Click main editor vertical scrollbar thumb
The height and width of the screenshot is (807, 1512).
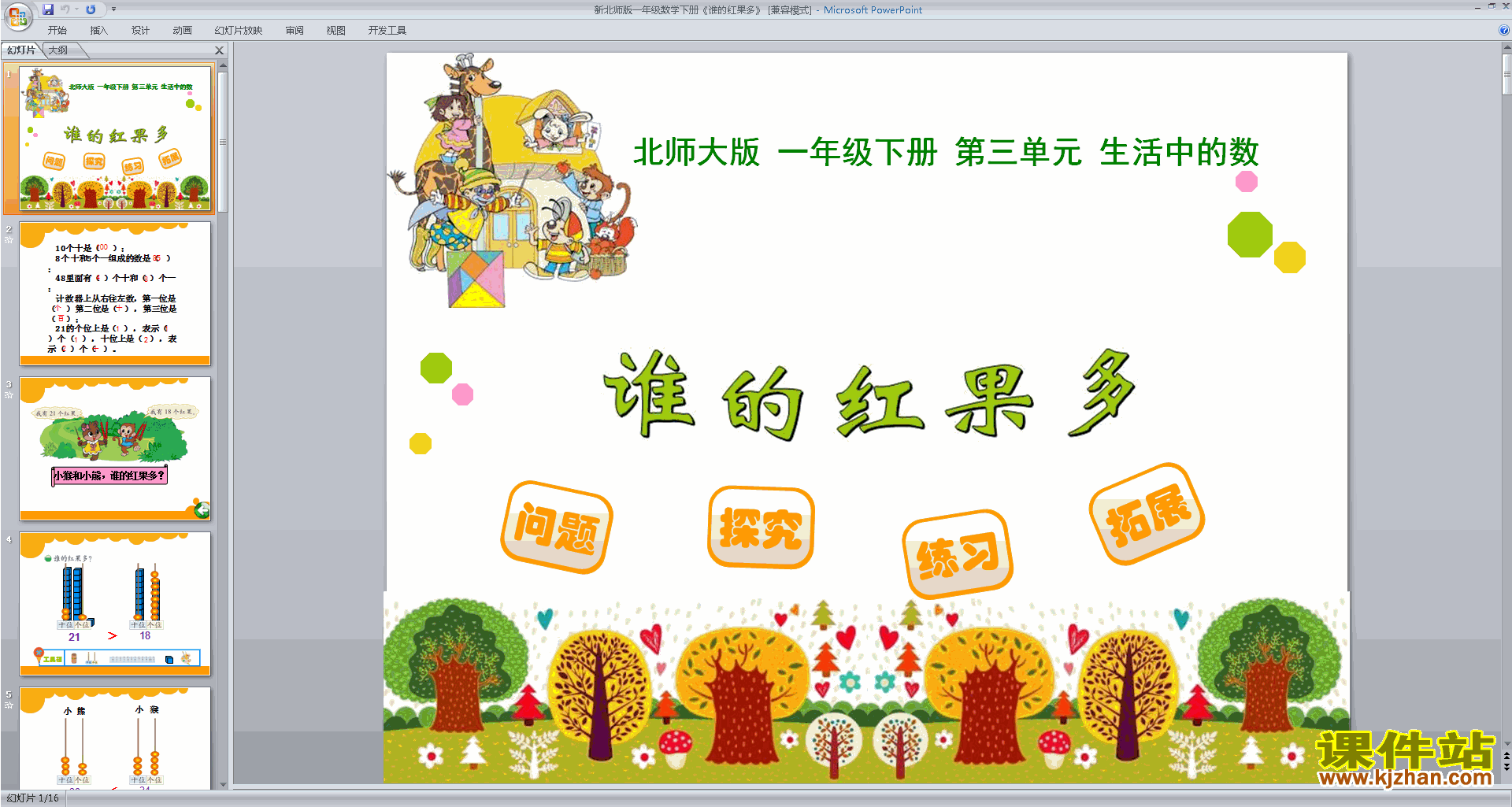click(x=1506, y=75)
